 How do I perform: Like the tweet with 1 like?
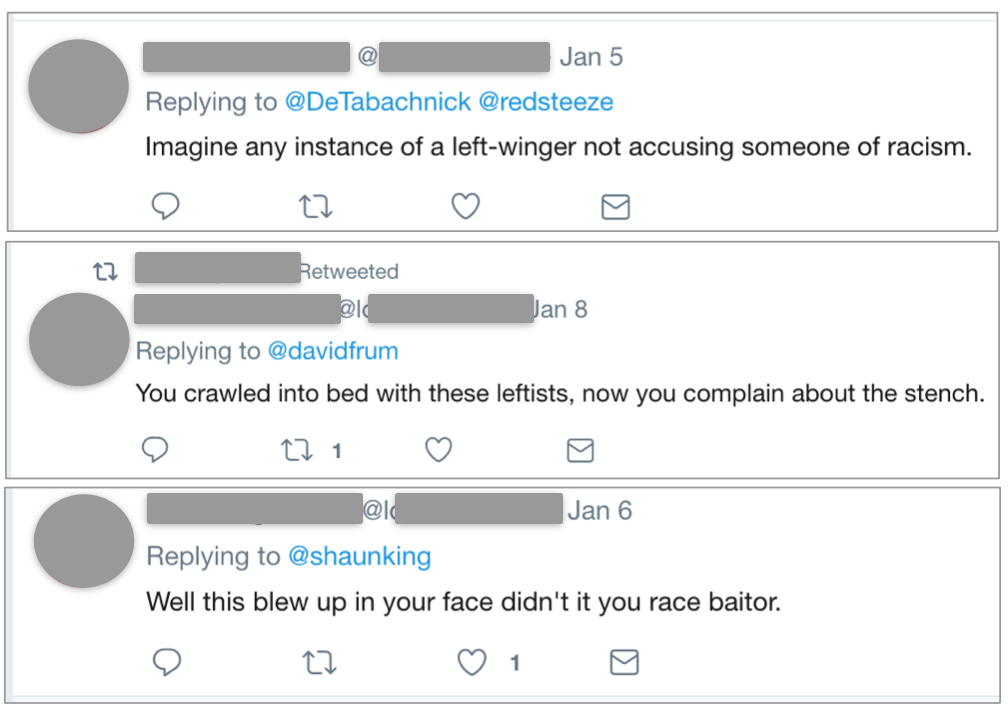coord(472,662)
